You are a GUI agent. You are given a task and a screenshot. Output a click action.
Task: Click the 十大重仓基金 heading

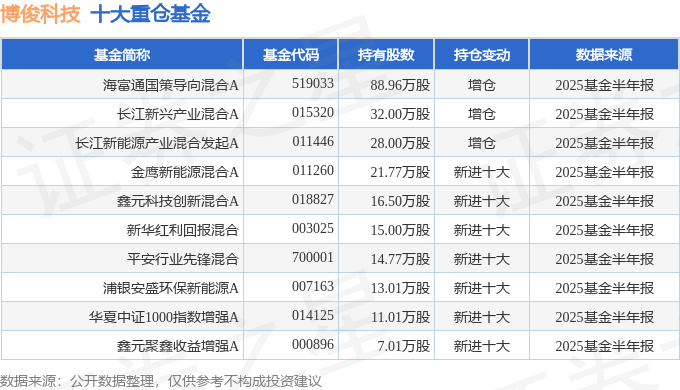click(150, 14)
